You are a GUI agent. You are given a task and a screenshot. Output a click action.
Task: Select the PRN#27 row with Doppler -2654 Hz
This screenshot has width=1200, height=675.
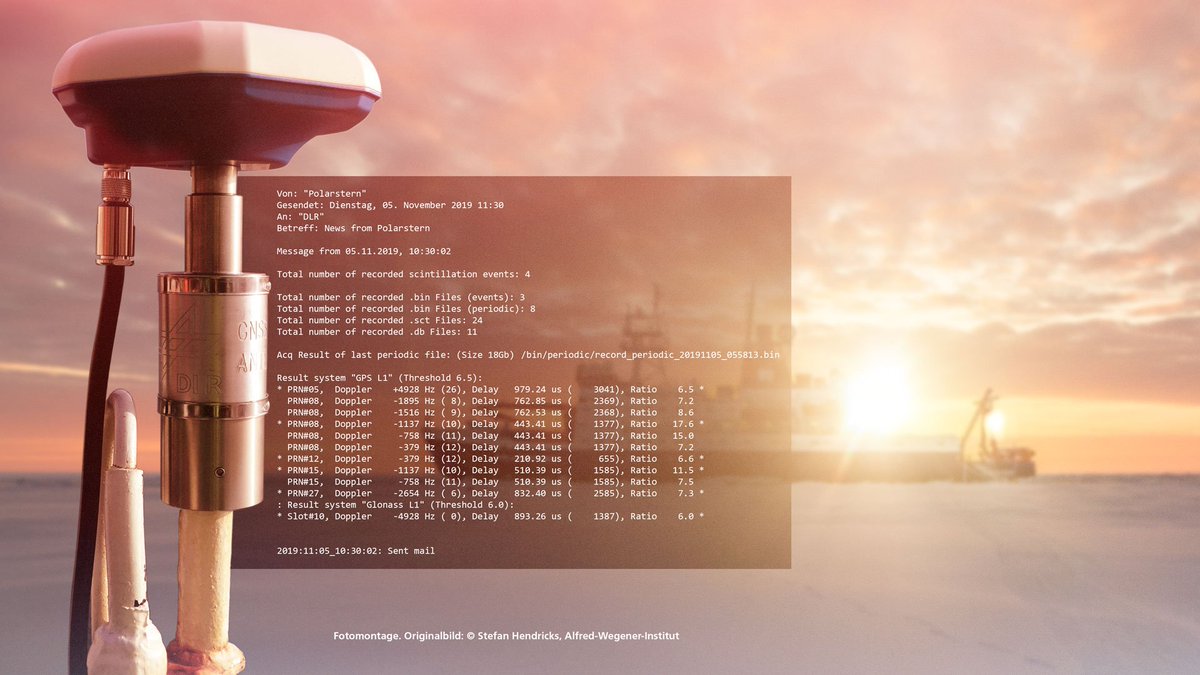coord(490,494)
